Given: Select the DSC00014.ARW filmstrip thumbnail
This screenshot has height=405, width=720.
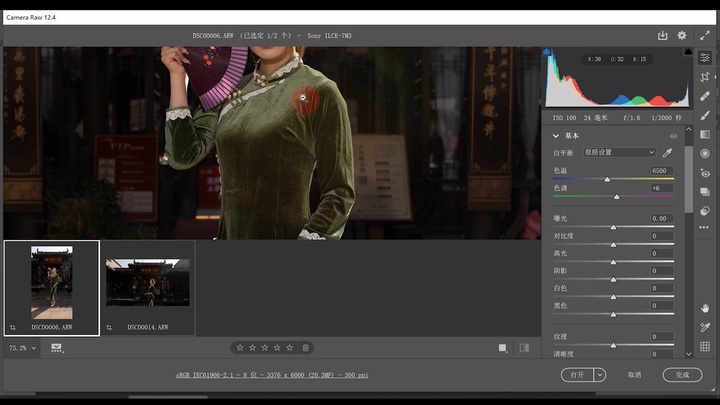Looking at the screenshot, I should 148,283.
